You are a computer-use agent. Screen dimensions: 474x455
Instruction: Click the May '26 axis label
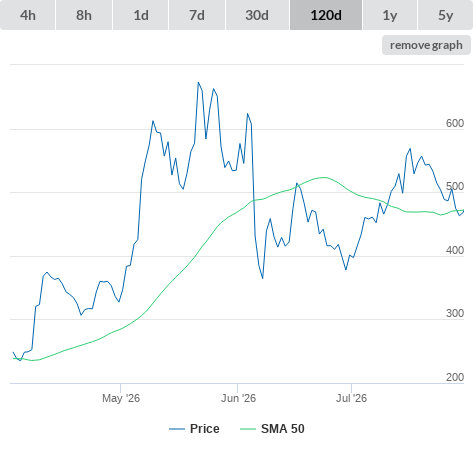pos(121,398)
